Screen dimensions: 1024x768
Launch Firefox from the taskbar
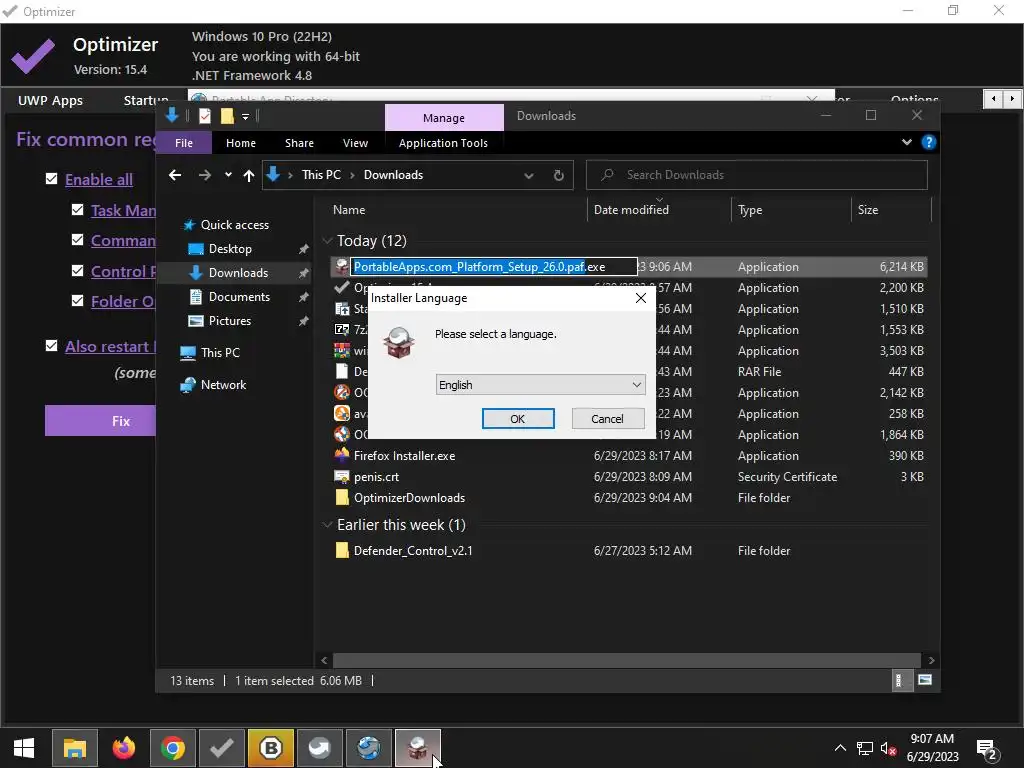tap(123, 748)
